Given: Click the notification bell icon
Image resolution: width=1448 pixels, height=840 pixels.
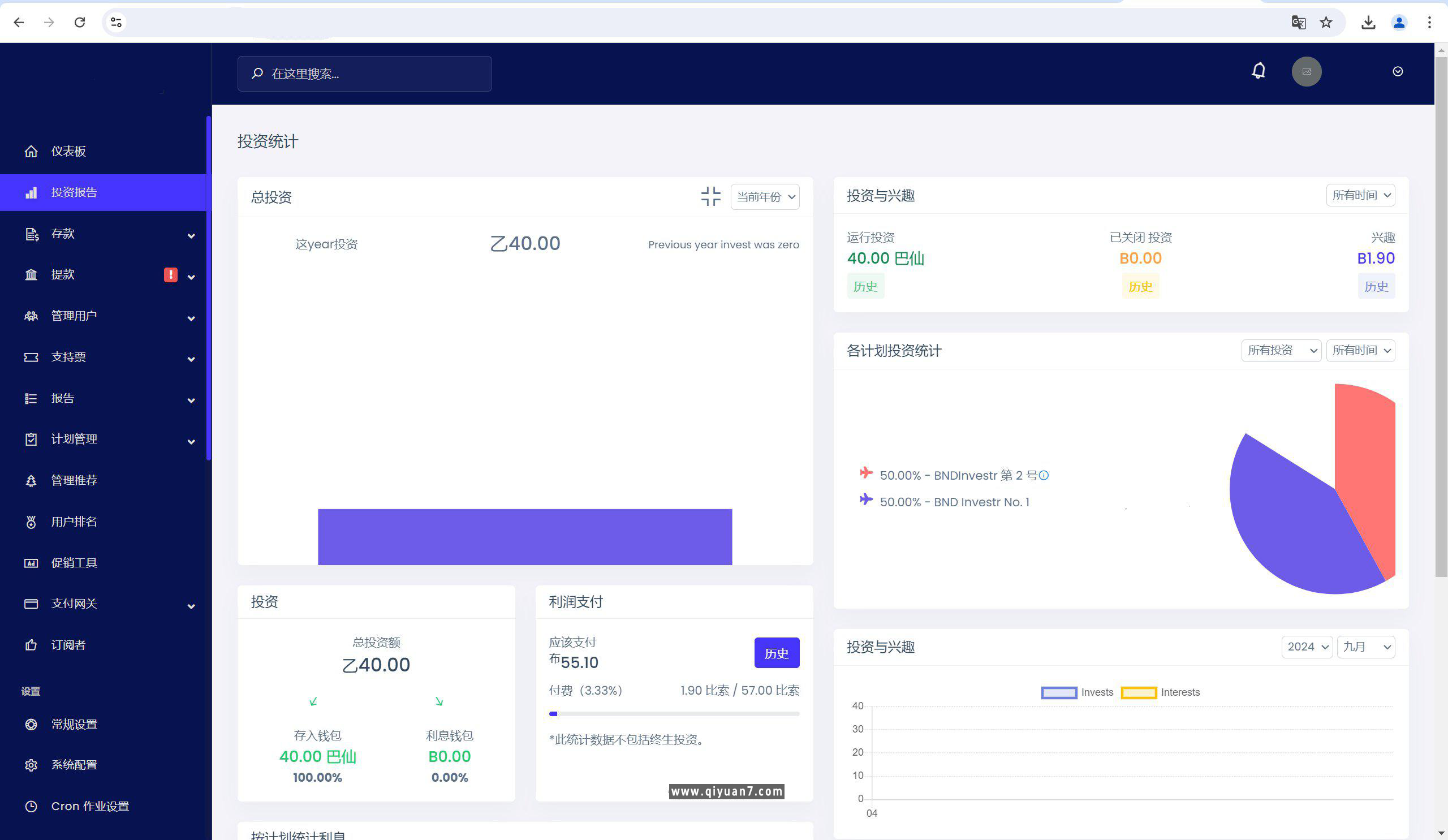Looking at the screenshot, I should [1259, 71].
